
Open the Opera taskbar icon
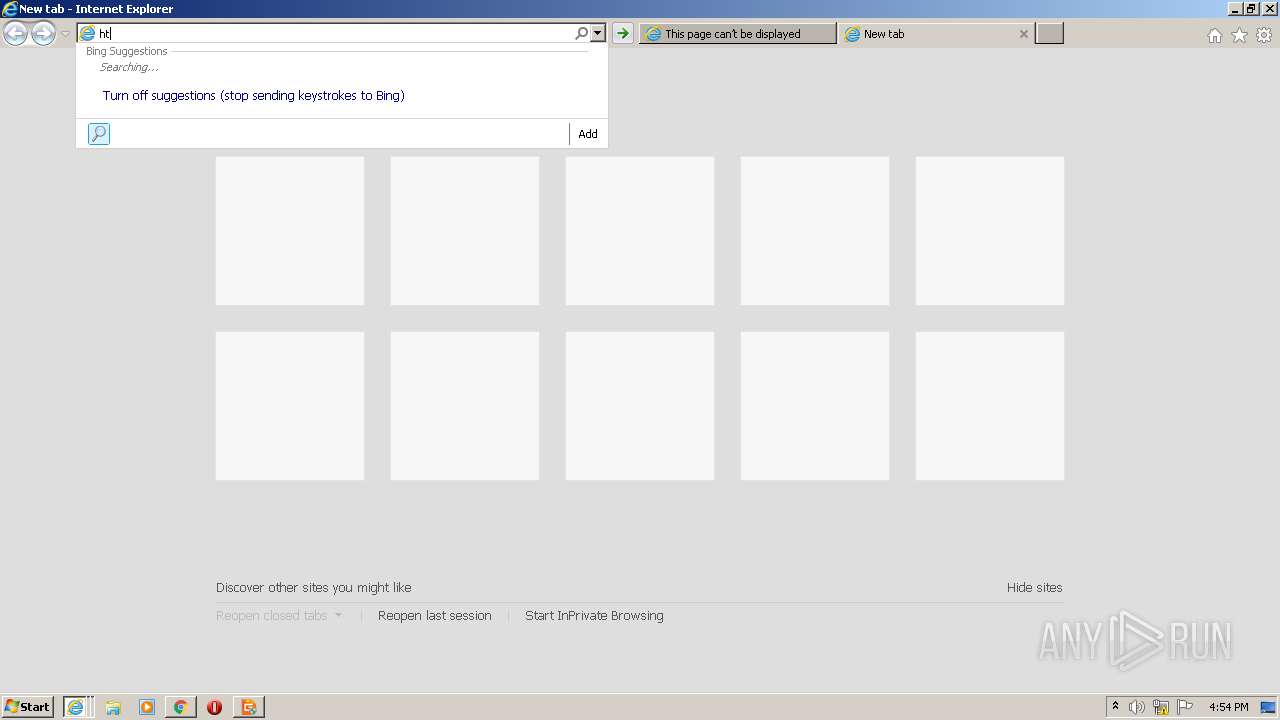click(214, 707)
